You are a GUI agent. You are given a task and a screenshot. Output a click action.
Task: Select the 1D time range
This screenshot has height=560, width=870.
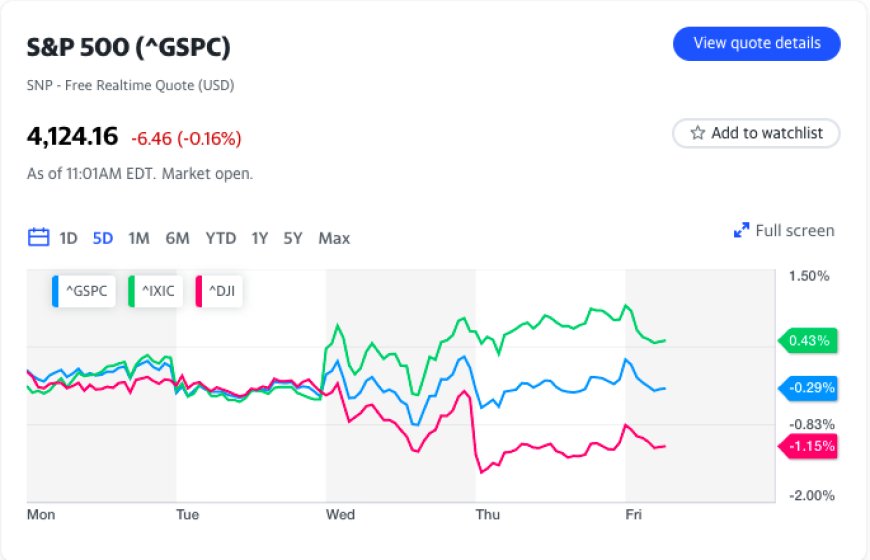(68, 238)
